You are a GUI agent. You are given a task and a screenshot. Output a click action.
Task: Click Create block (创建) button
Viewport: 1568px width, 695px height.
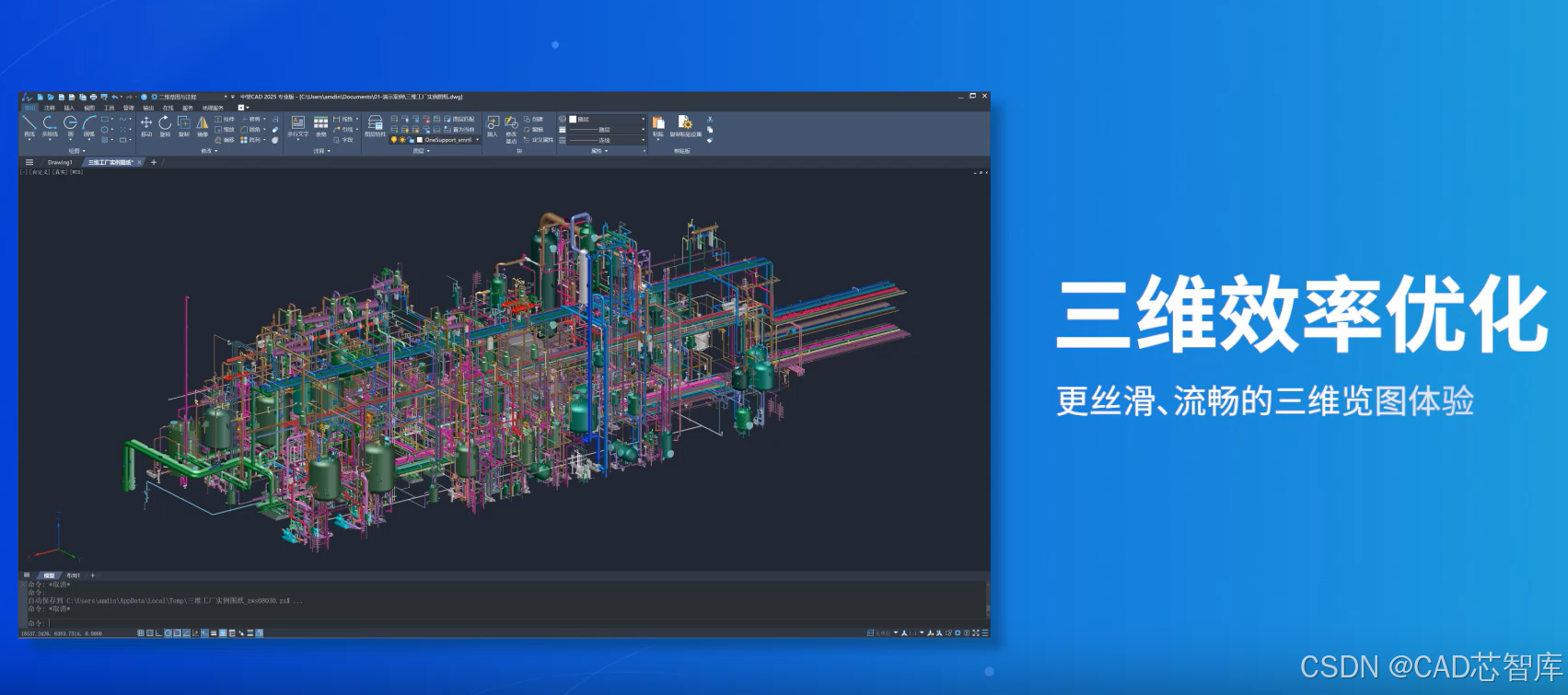pyautogui.click(x=534, y=119)
